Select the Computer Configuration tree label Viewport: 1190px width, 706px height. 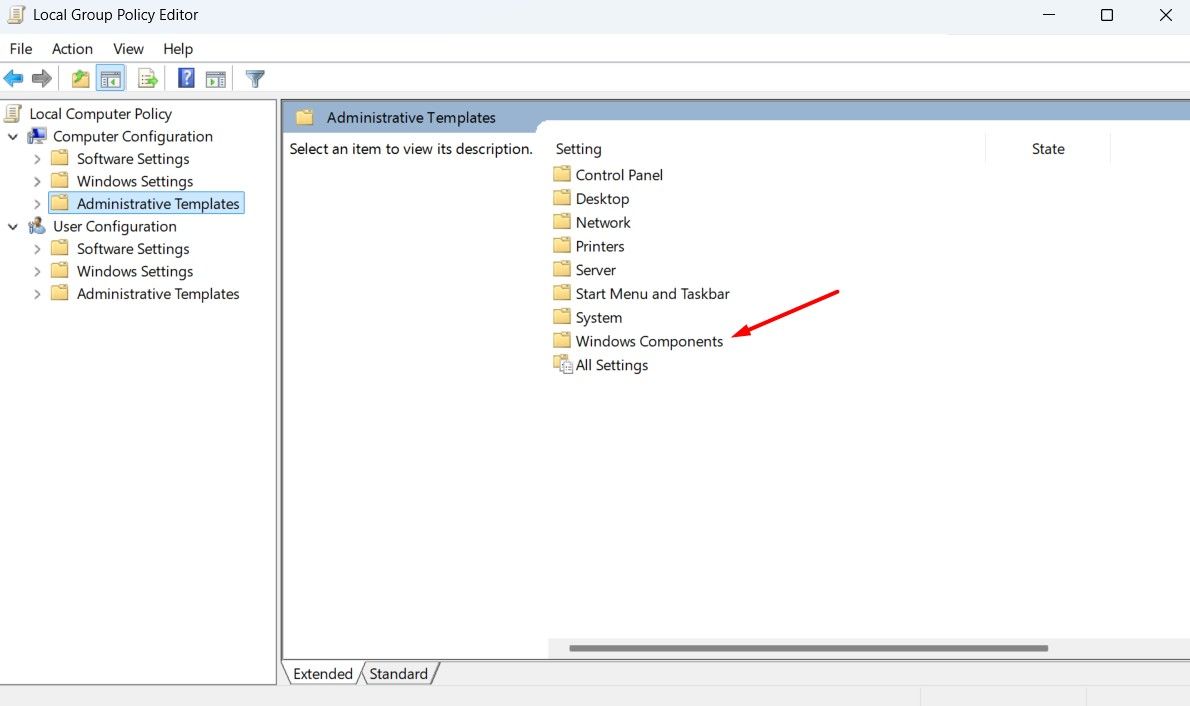coord(133,137)
